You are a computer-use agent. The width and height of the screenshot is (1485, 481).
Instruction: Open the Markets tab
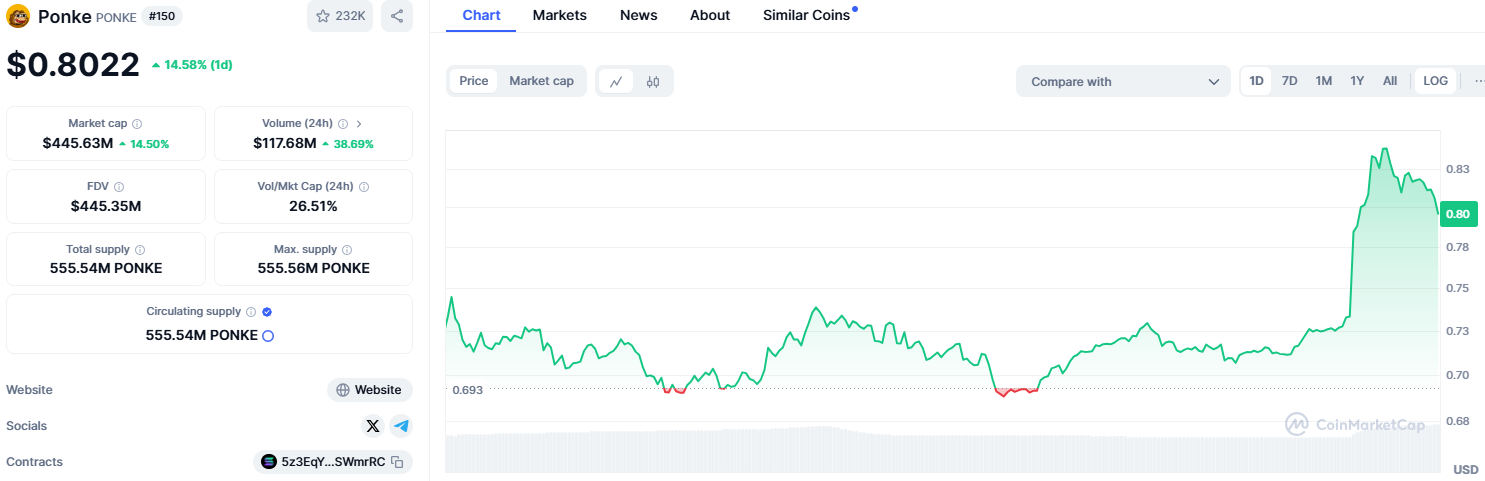560,15
